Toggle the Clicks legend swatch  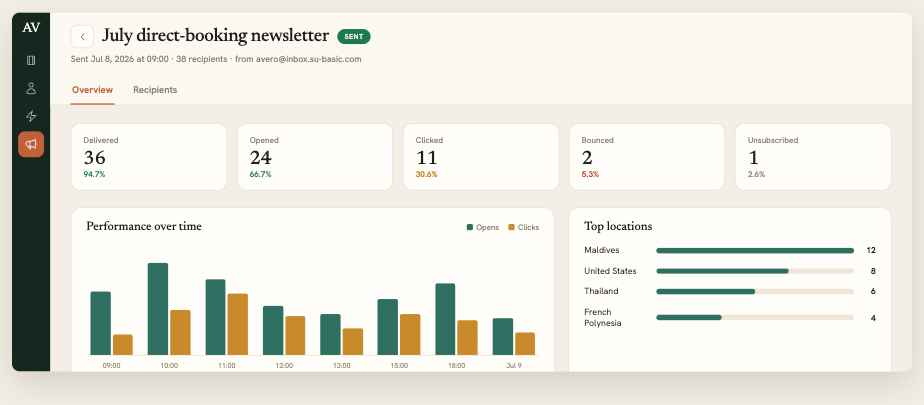tap(512, 228)
